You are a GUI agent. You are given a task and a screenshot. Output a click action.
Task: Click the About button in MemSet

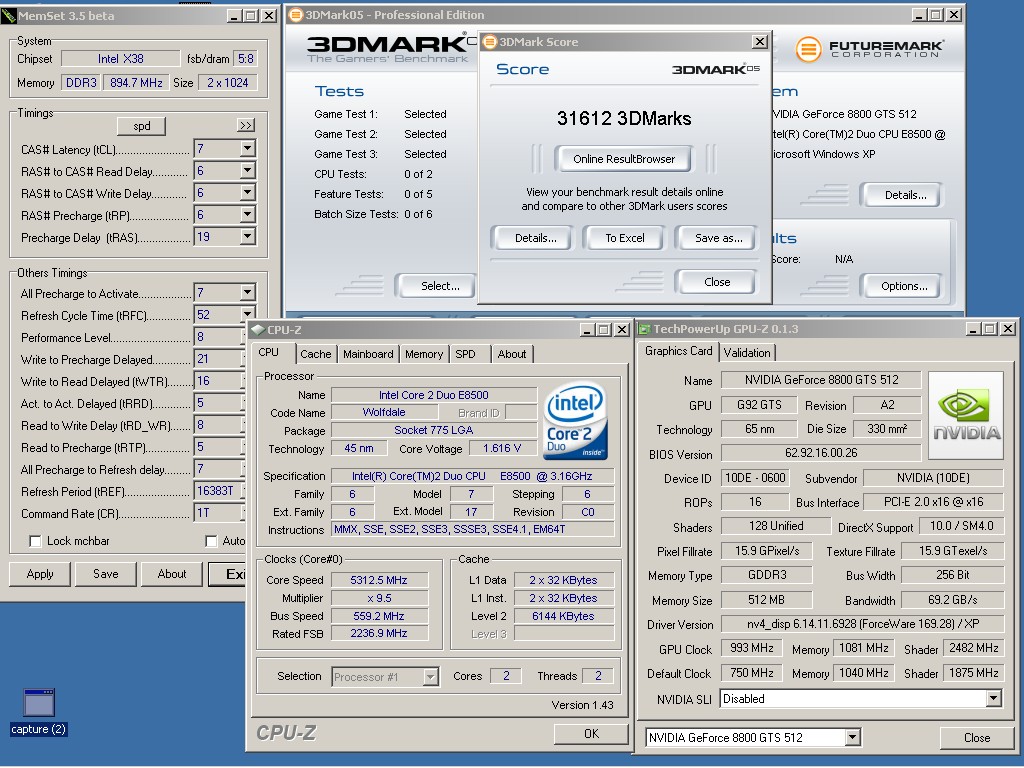click(172, 574)
